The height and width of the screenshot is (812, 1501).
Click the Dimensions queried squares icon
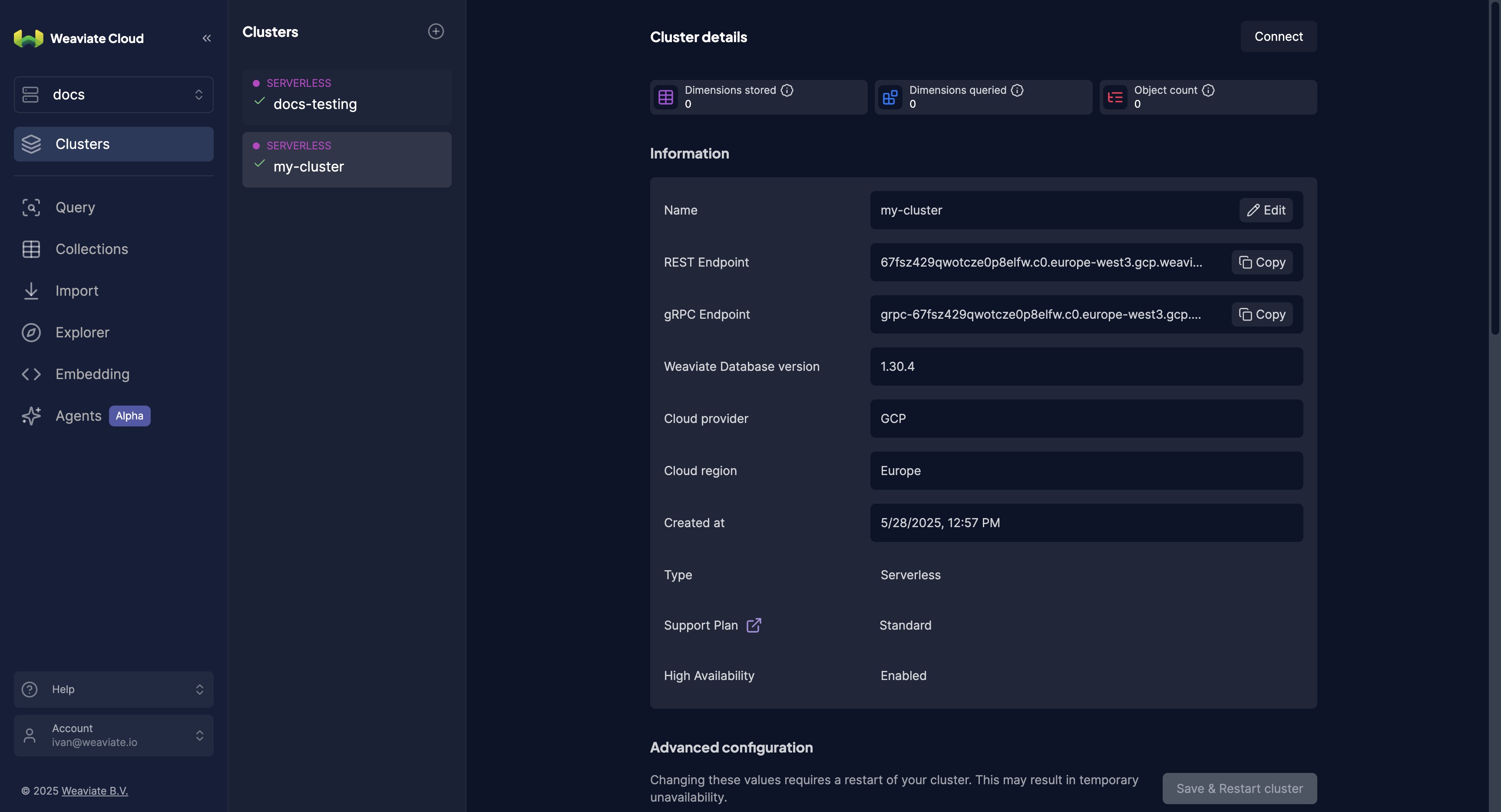890,97
